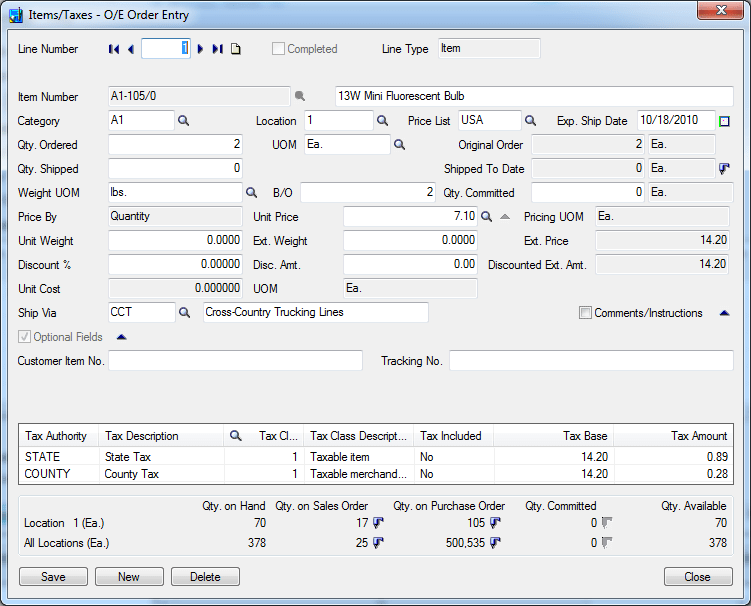Screen dimensions: 751x606
Task: Drill down on All Locations Qty. on Sales Order
Action: pos(378,543)
